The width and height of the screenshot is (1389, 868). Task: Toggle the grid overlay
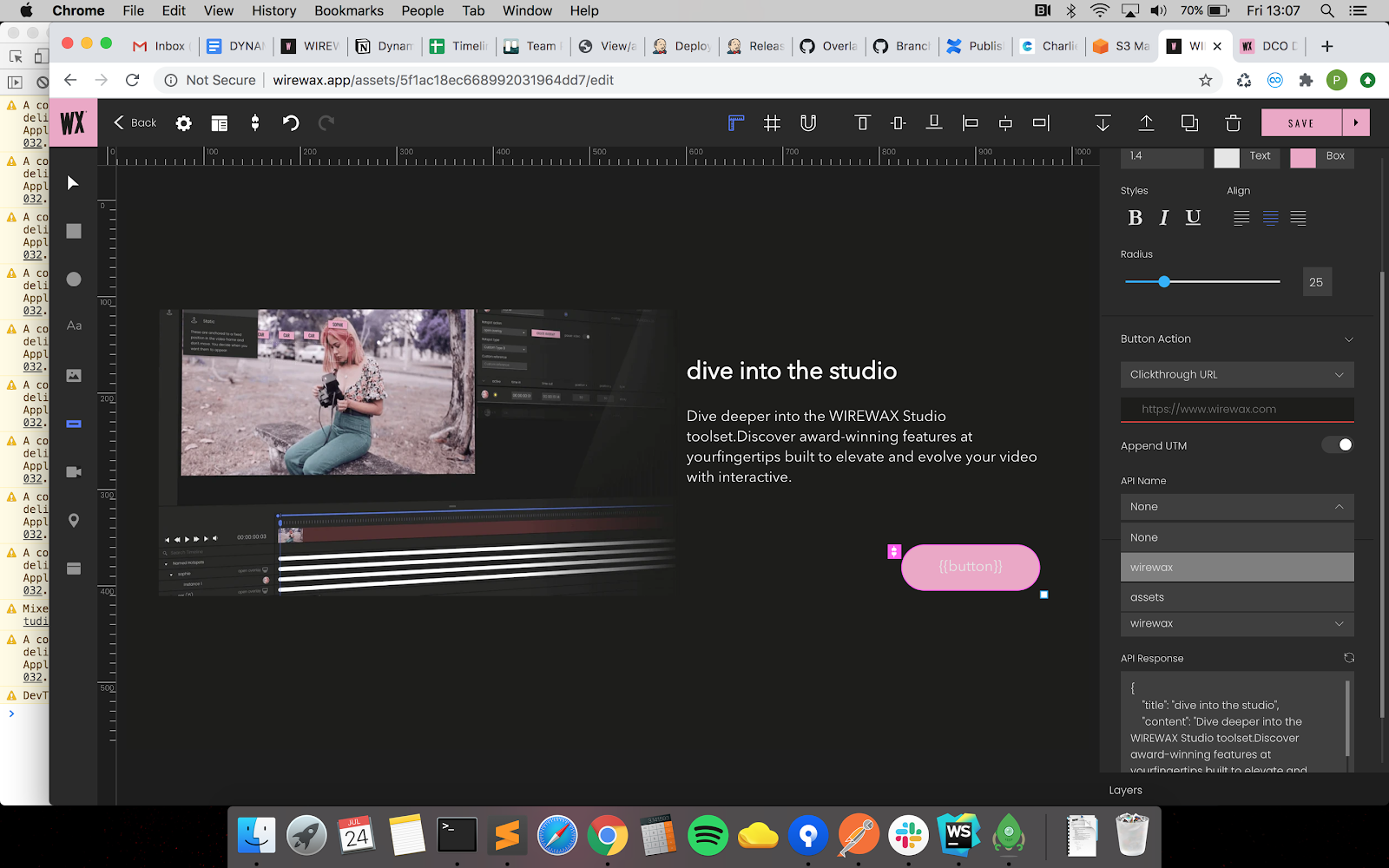[x=772, y=123]
